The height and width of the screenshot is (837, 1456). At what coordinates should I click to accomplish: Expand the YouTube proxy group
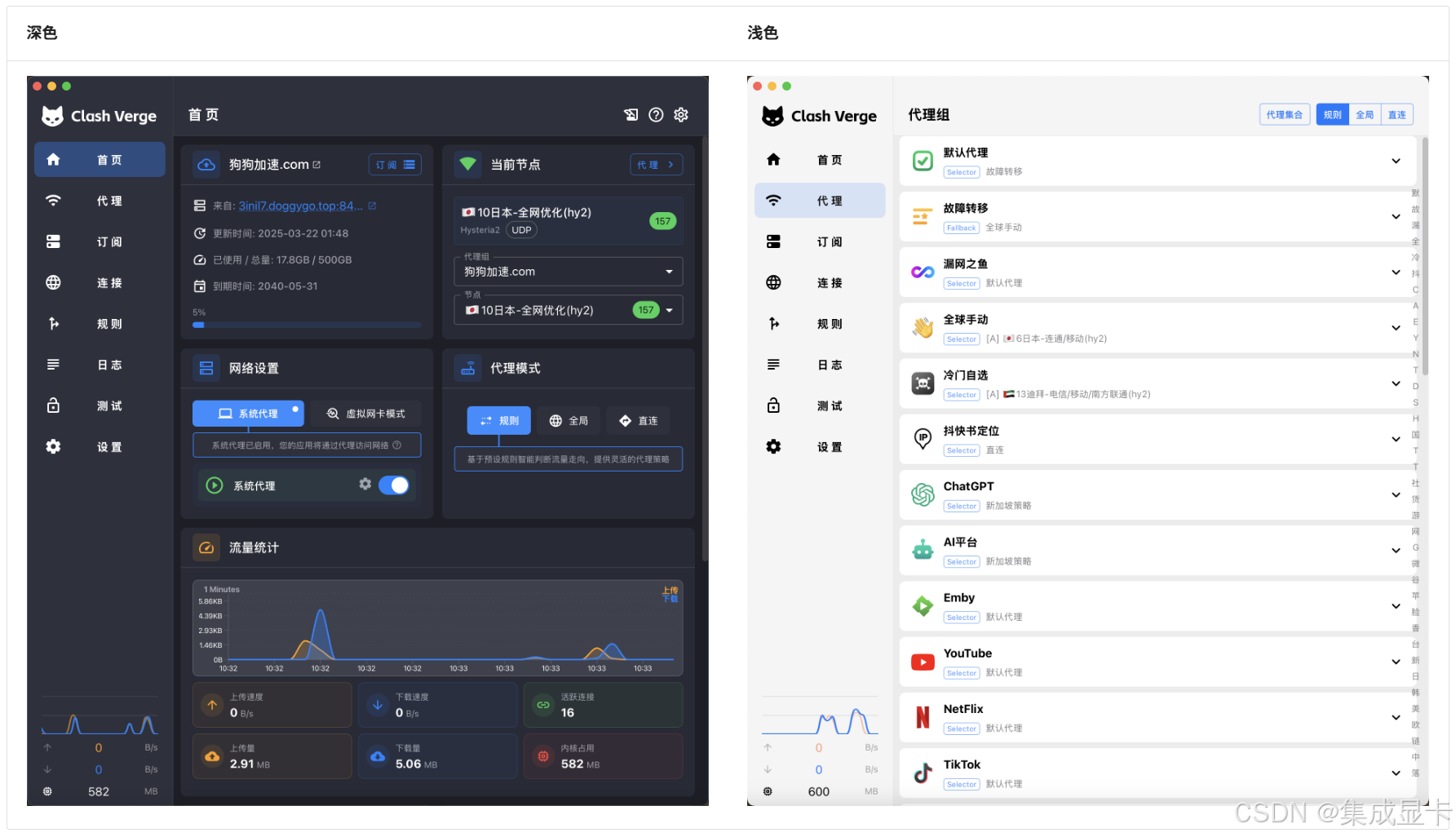pyautogui.click(x=1396, y=662)
